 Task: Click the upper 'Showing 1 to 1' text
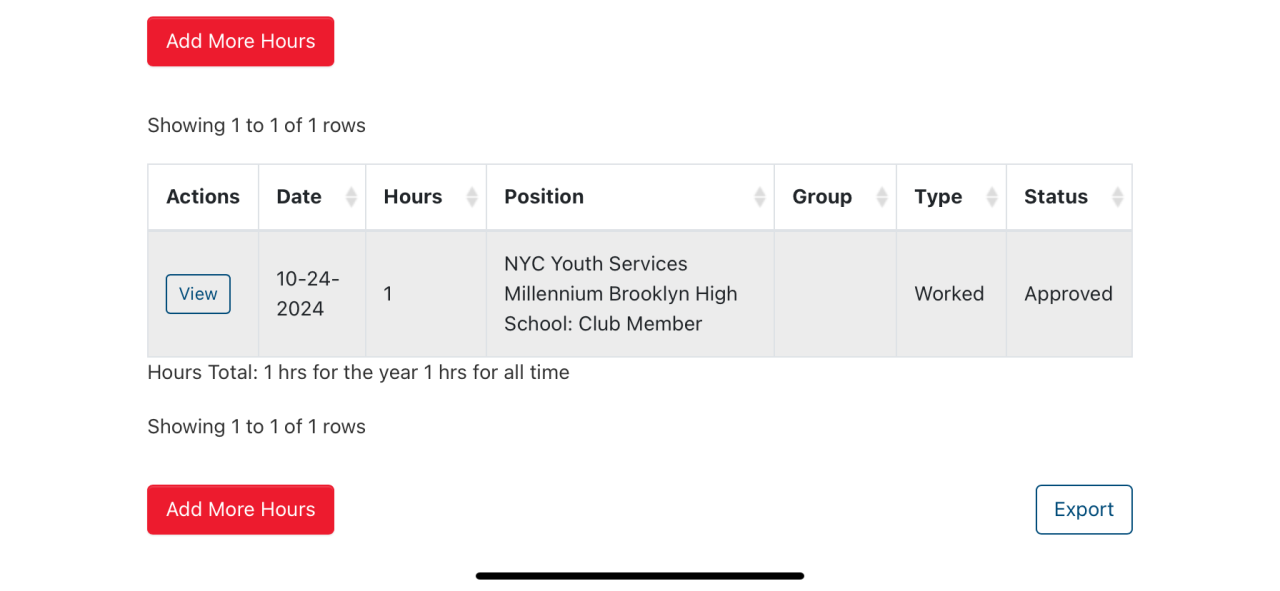click(x=256, y=126)
